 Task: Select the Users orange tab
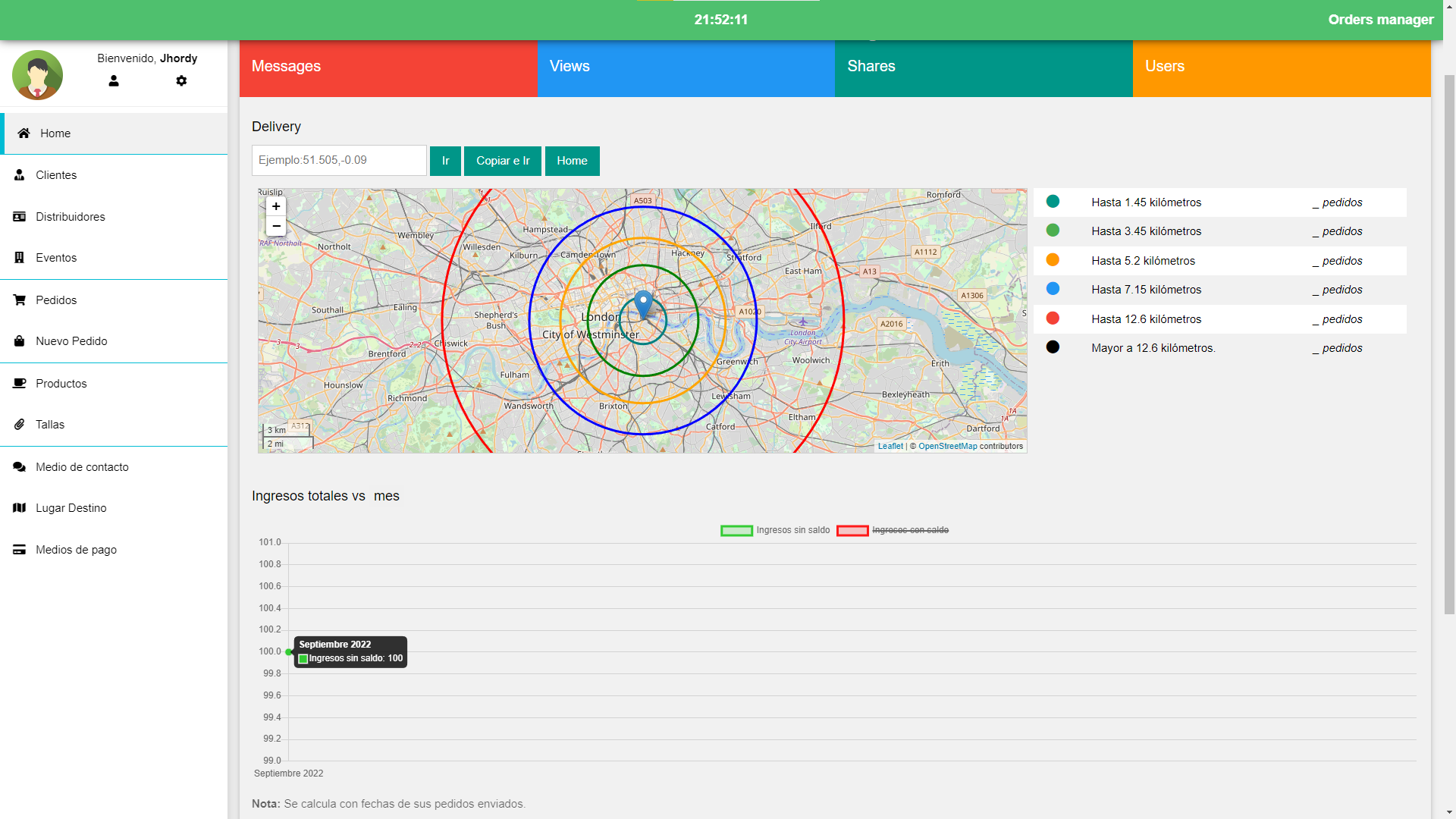click(1281, 67)
